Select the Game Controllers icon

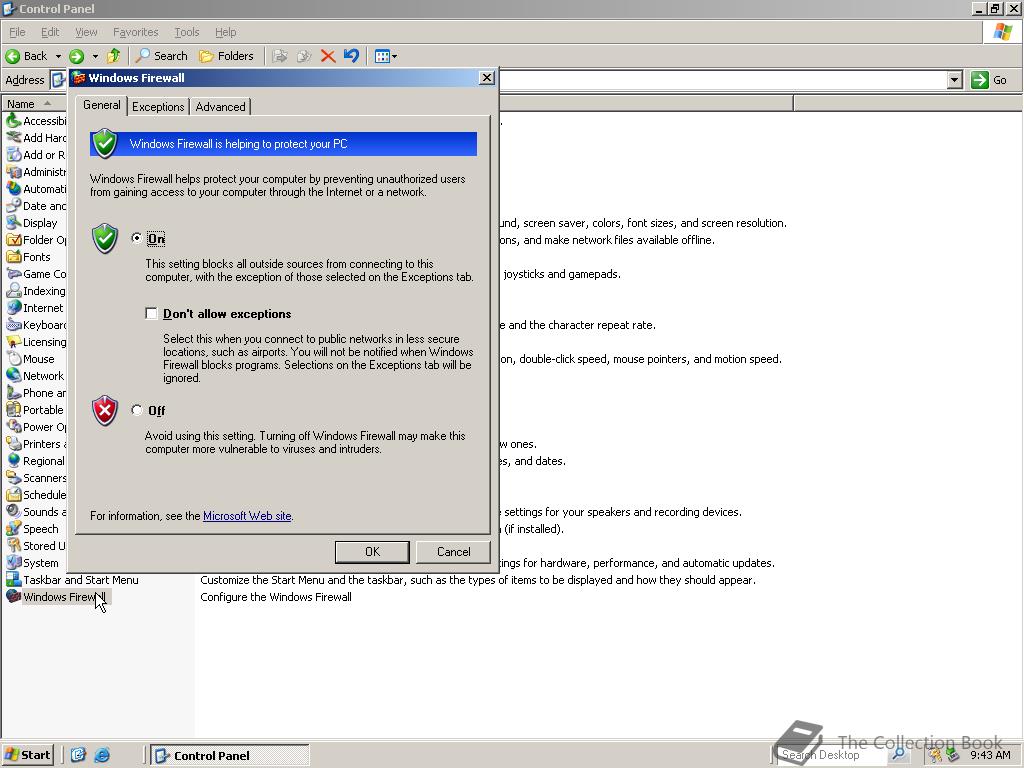click(x=14, y=274)
